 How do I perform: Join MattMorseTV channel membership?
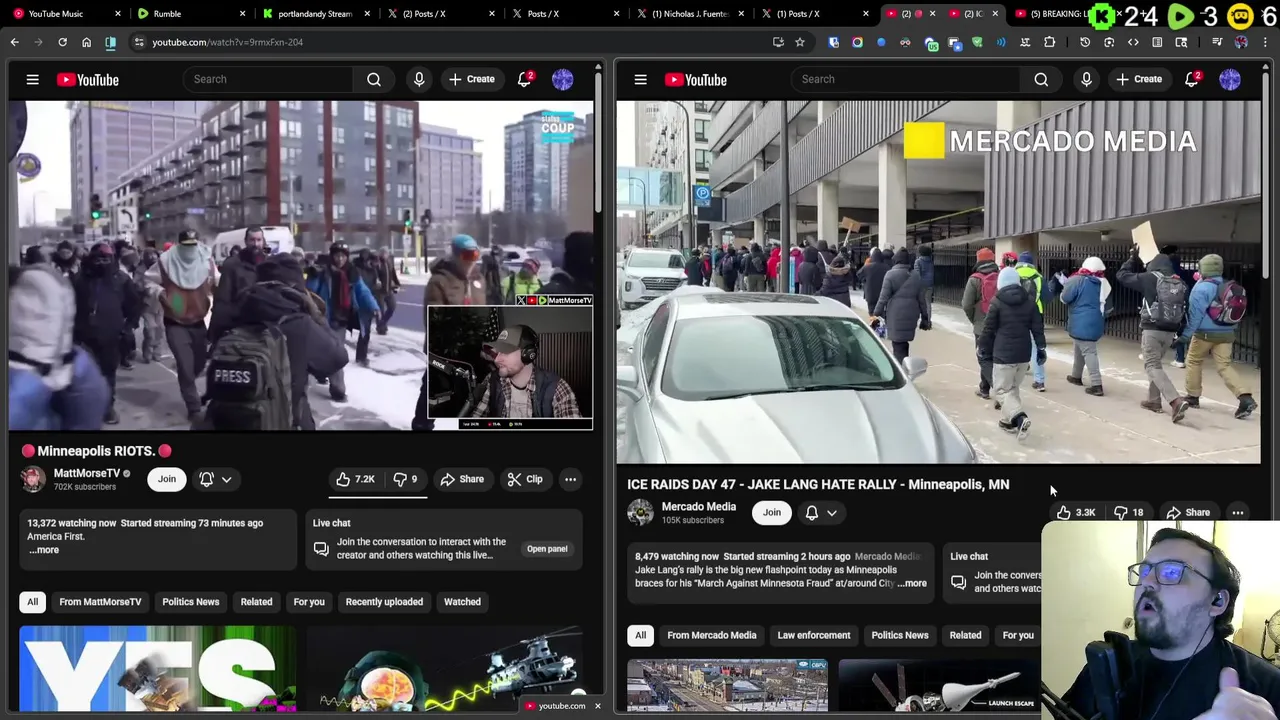[166, 479]
